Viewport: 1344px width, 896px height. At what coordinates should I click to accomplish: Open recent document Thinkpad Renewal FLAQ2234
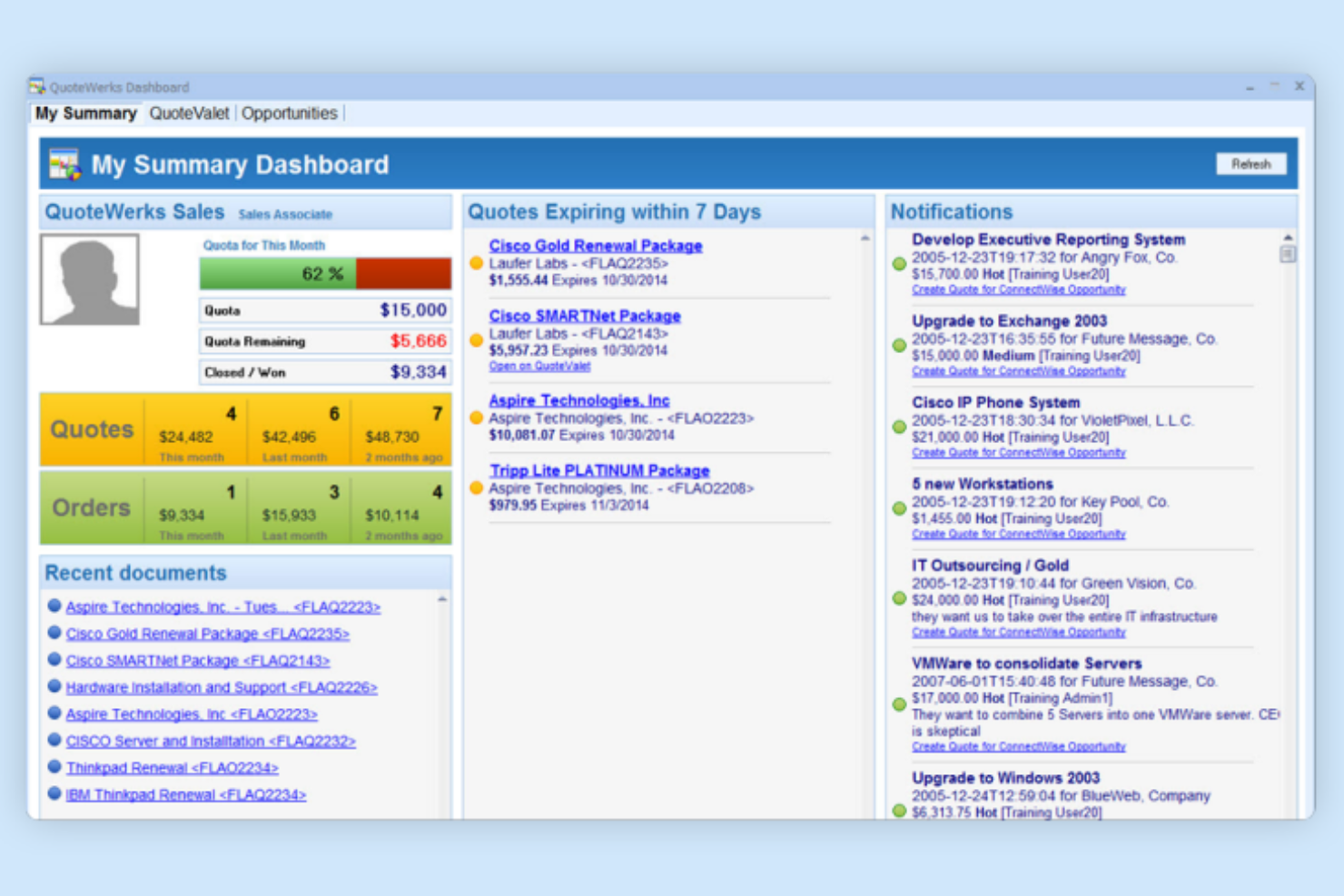pyautogui.click(x=173, y=768)
